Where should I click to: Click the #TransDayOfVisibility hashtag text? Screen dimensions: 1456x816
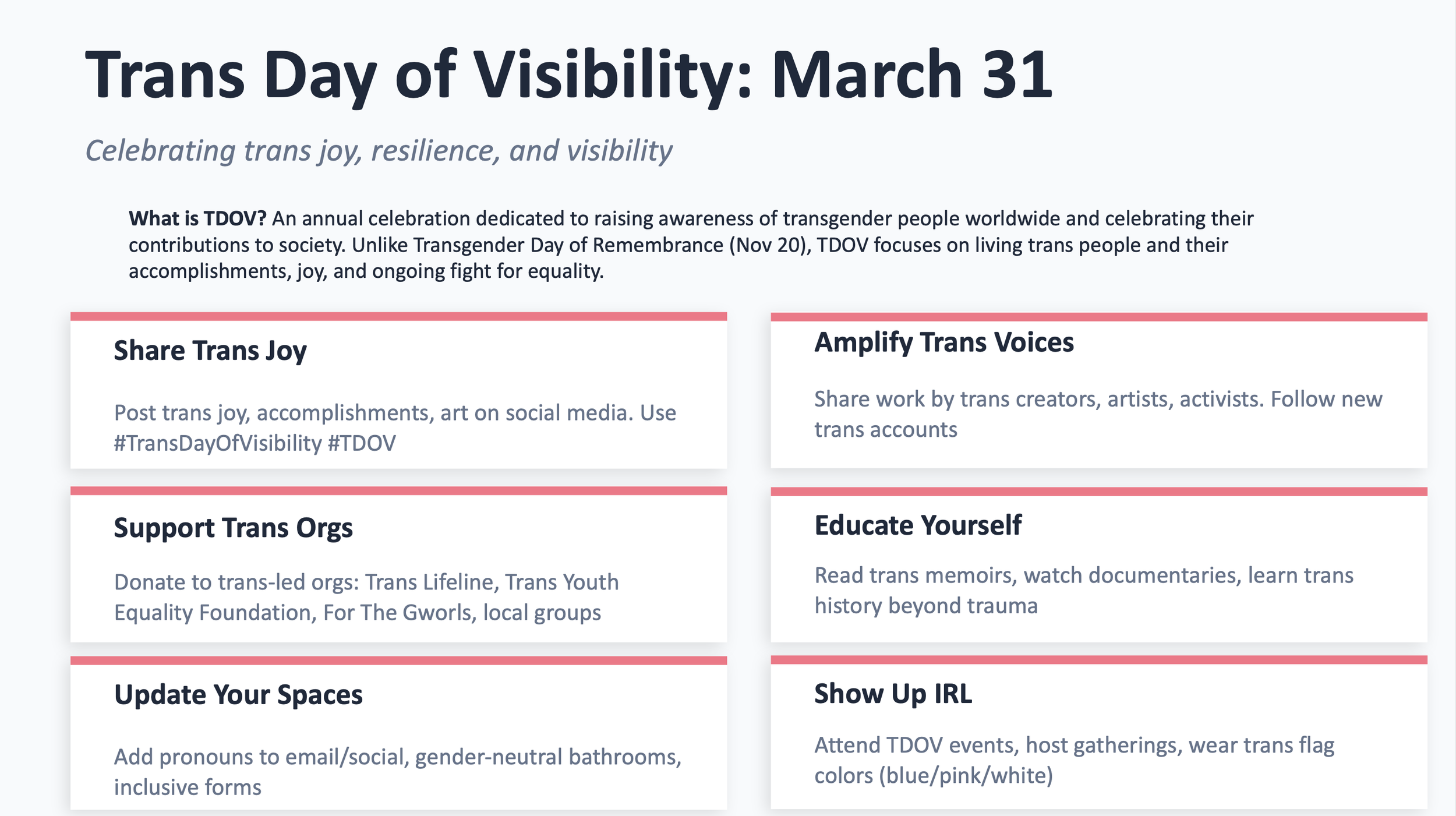point(218,444)
